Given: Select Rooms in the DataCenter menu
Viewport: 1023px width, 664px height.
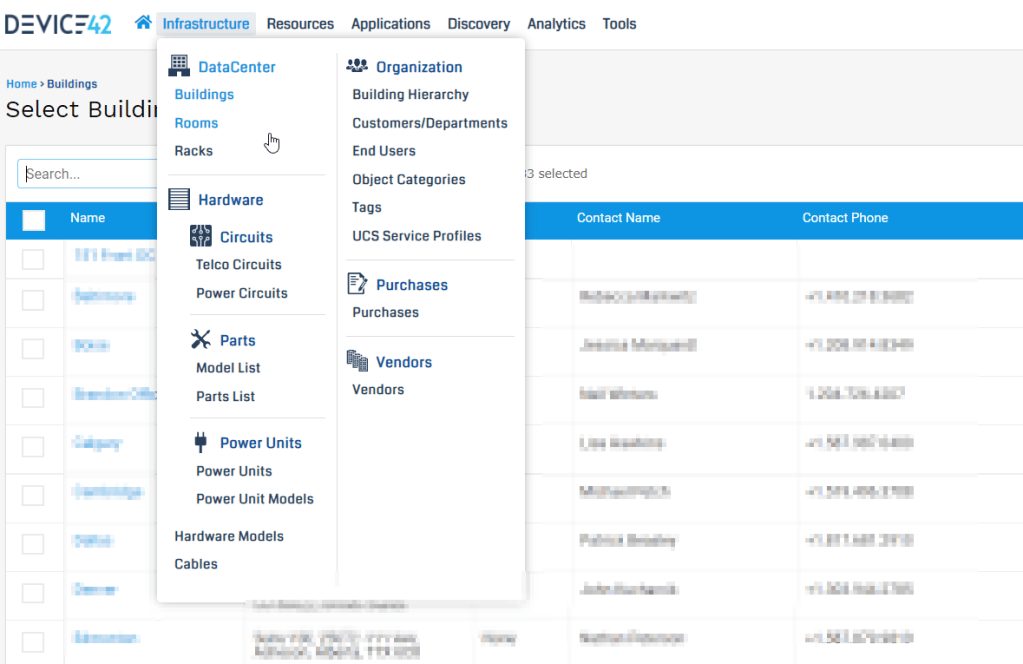Looking at the screenshot, I should coord(196,123).
